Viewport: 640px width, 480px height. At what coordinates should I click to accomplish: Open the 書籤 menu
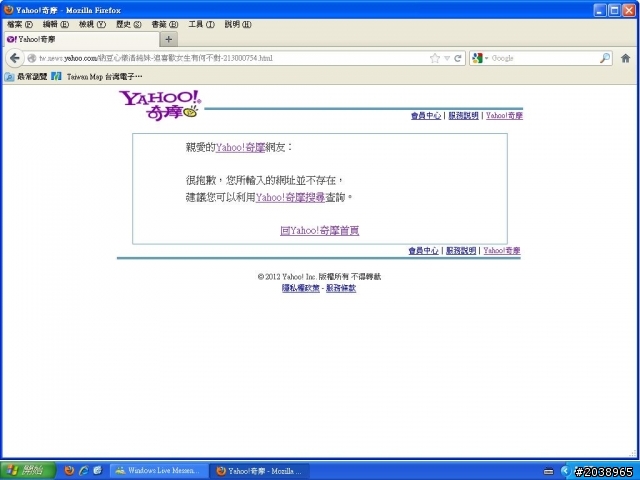165,24
